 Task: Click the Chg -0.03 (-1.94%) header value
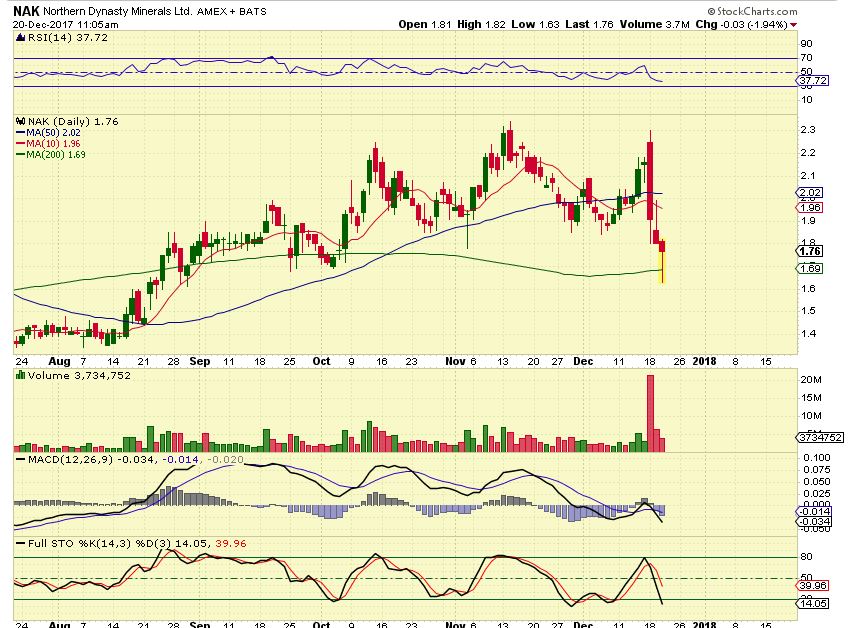[x=742, y=24]
